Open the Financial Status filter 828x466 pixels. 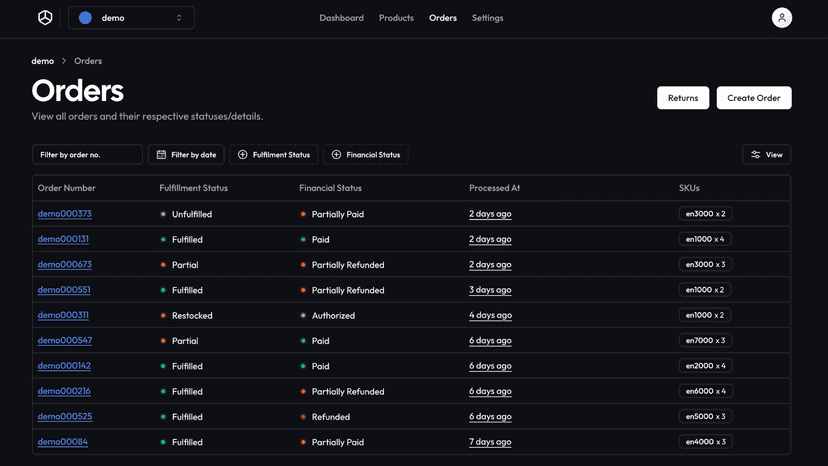365,155
